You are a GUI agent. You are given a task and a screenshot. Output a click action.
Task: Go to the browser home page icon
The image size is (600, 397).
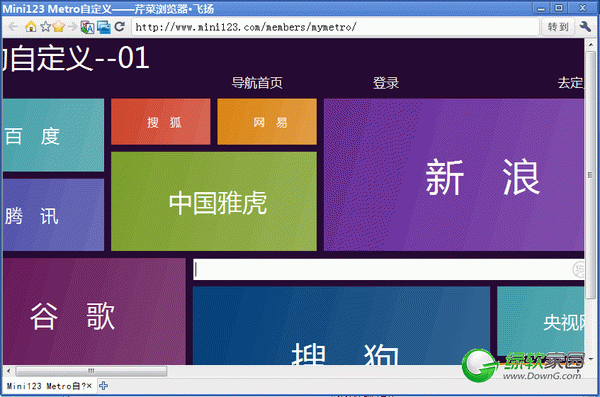[x=31, y=27]
